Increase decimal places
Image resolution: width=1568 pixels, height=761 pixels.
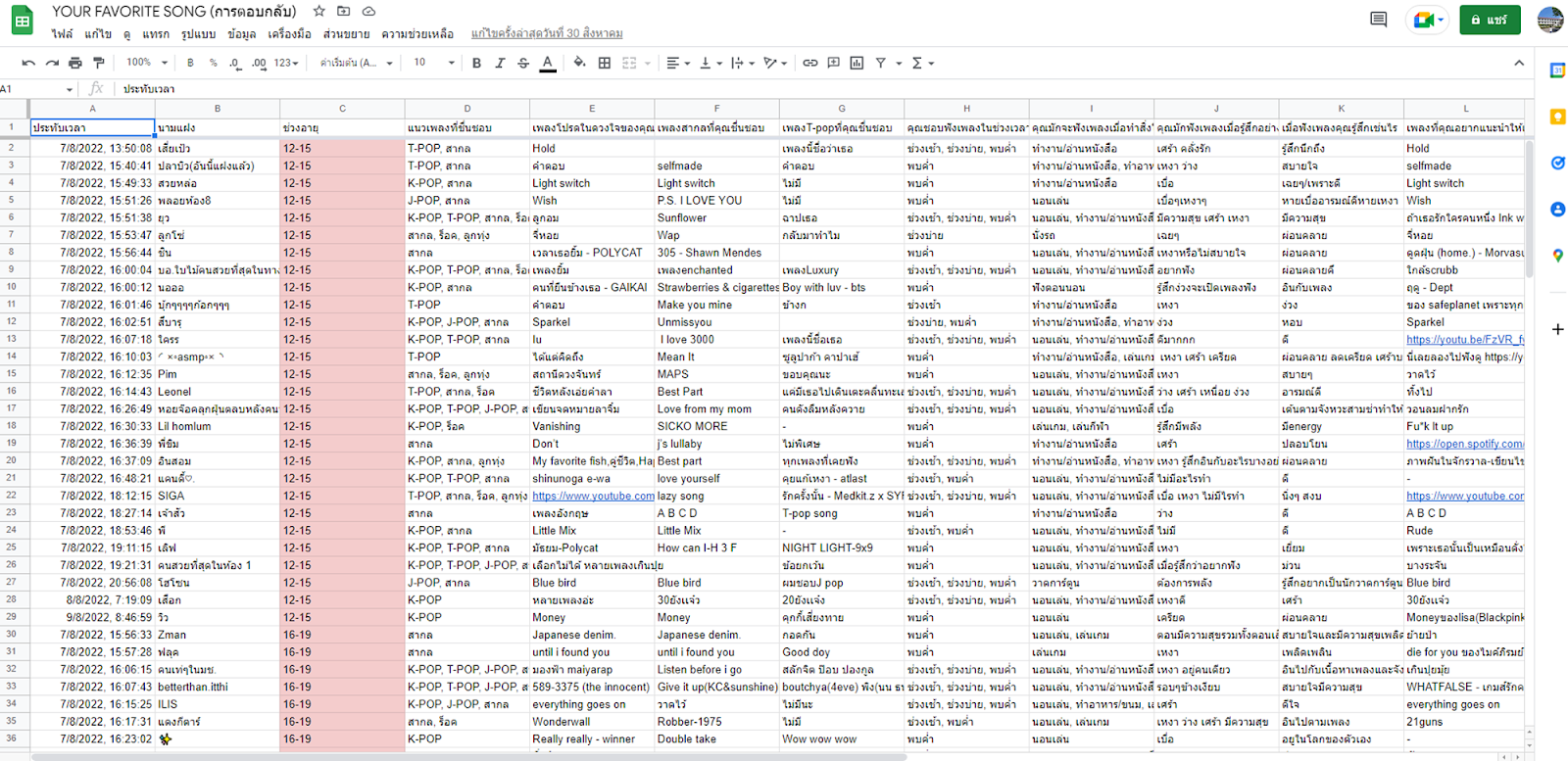pyautogui.click(x=259, y=63)
